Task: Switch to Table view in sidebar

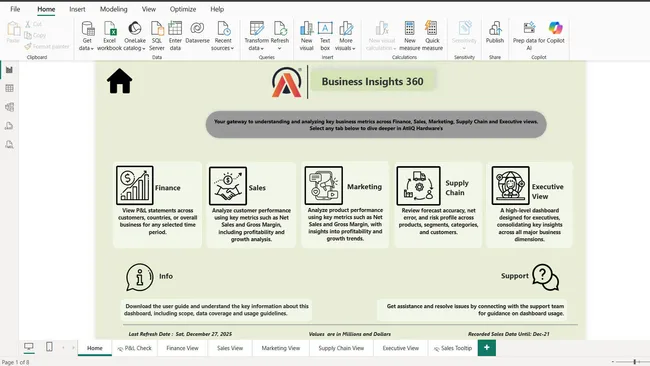Action: 9,88
